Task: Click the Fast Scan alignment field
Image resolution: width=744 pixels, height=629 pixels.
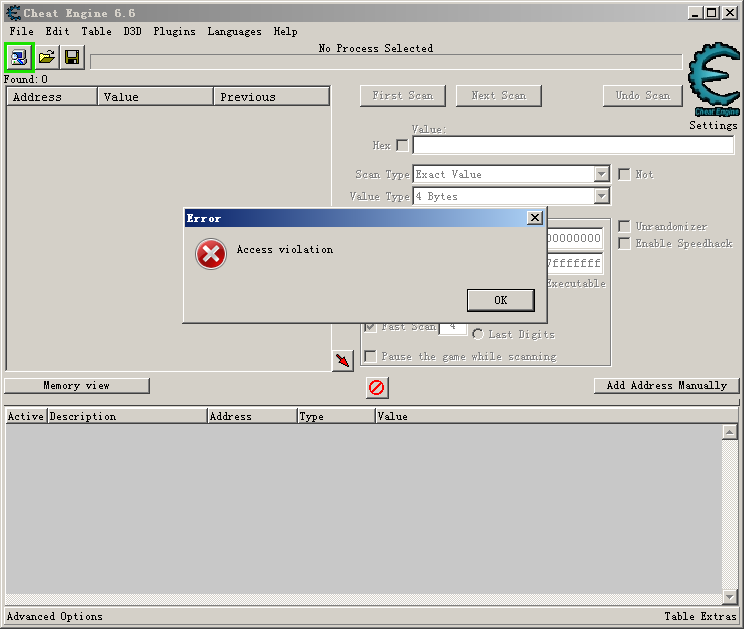Action: 453,327
